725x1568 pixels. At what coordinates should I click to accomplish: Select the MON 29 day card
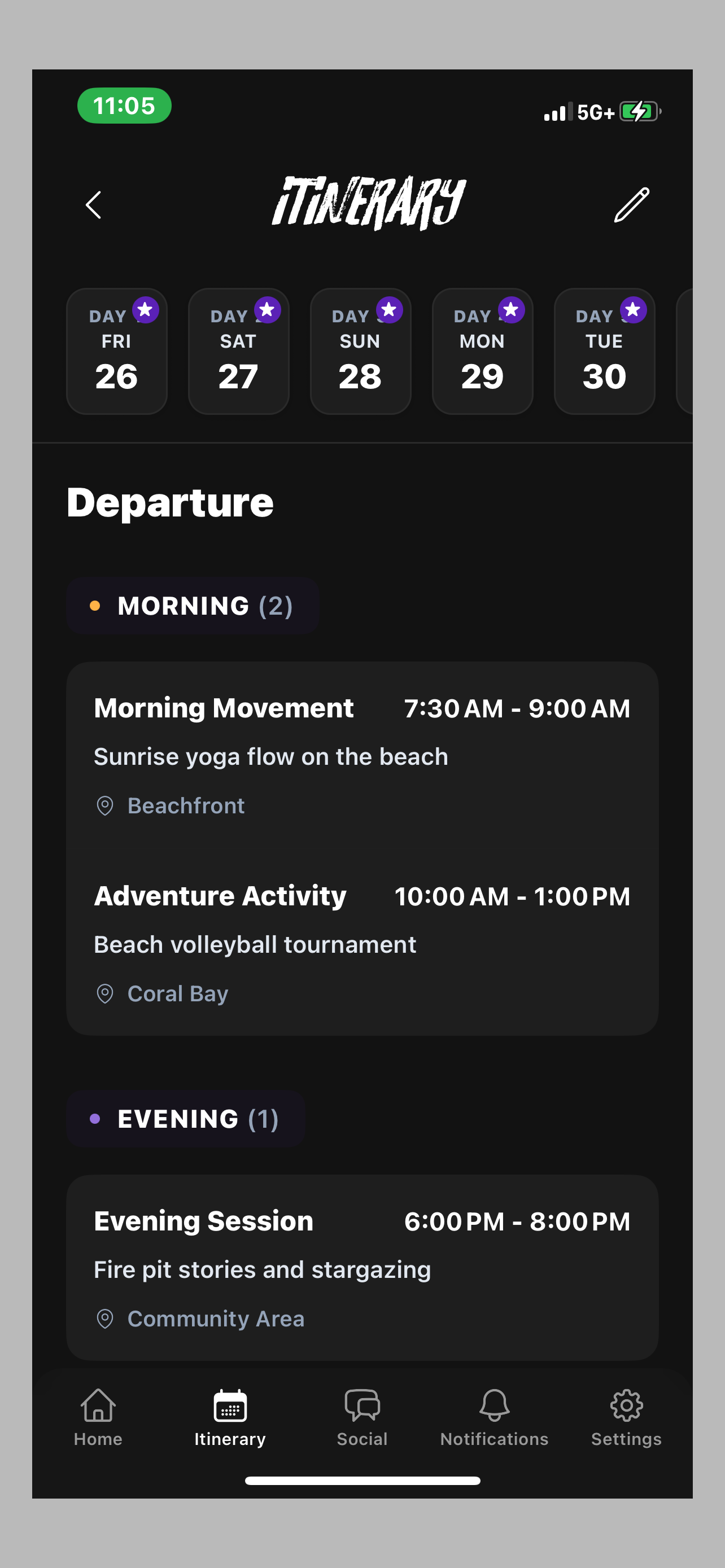(x=482, y=351)
